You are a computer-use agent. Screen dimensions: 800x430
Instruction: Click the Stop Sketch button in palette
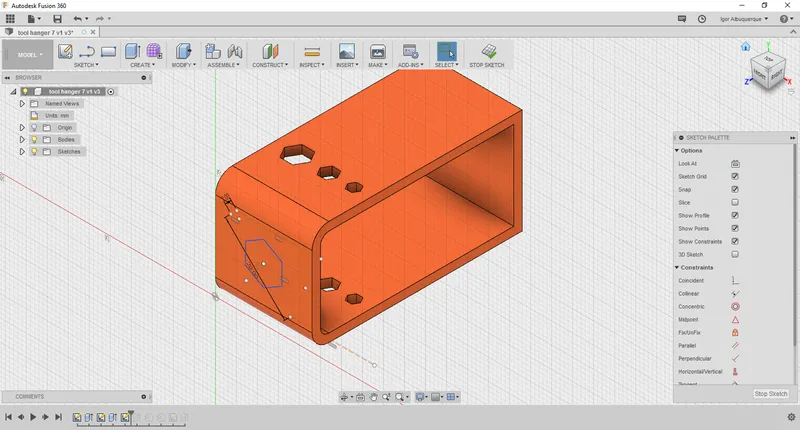(x=771, y=394)
